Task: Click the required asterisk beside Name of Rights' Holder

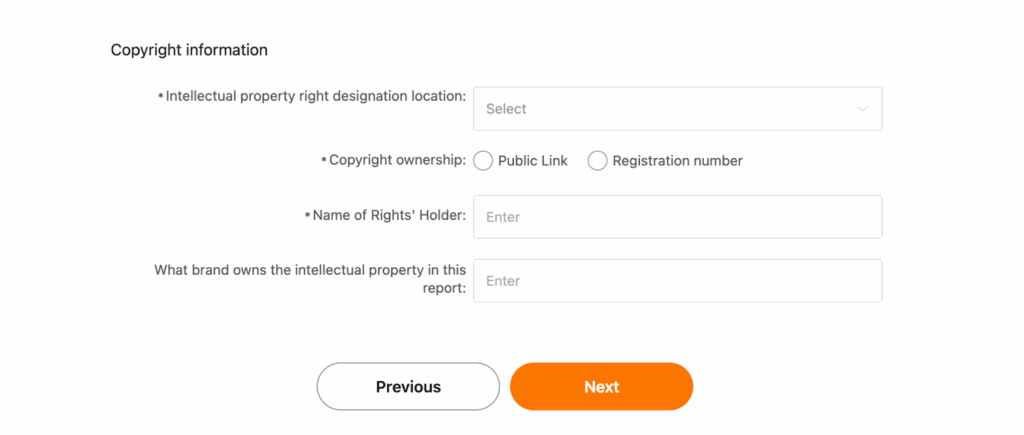Action: point(308,215)
